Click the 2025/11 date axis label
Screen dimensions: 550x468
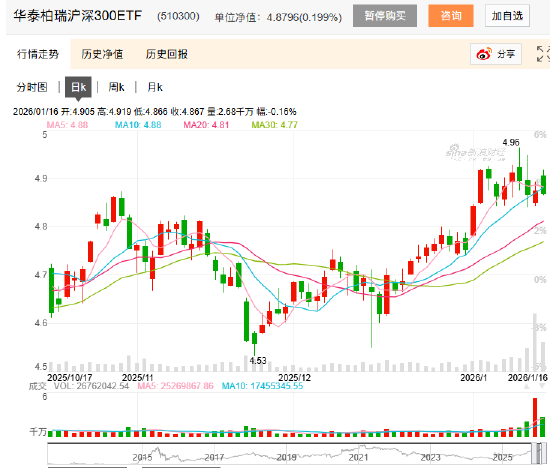(138, 377)
